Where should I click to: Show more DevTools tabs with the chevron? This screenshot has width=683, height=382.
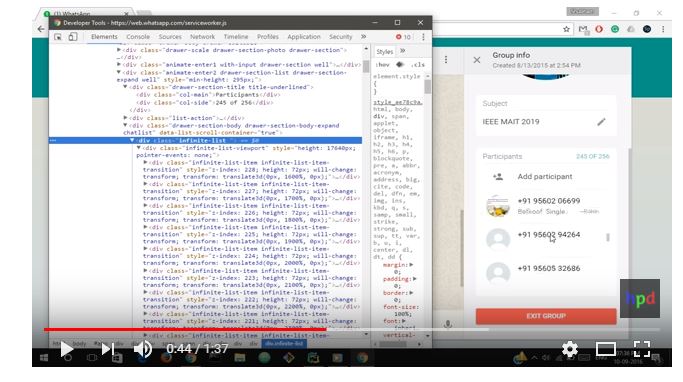(363, 37)
